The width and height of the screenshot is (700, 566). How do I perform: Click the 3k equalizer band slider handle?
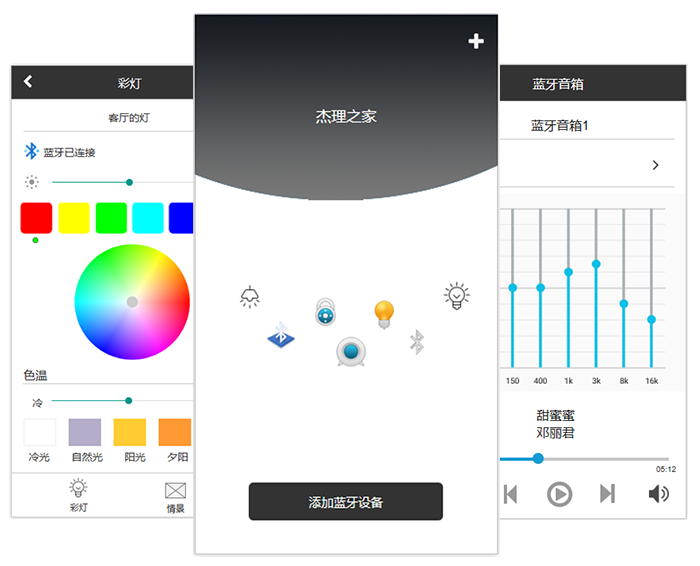point(596,264)
